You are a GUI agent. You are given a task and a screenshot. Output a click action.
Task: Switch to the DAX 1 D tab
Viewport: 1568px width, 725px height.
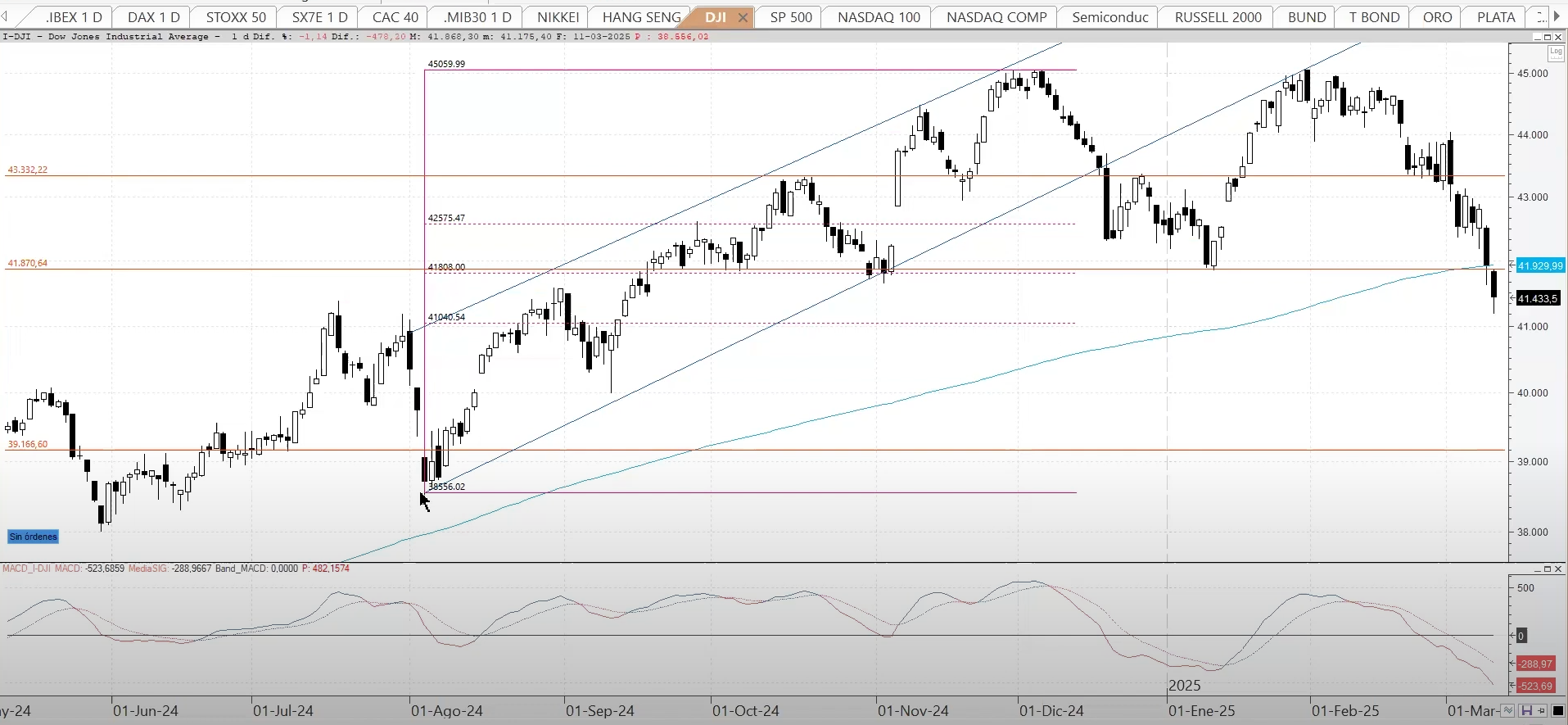point(153,17)
